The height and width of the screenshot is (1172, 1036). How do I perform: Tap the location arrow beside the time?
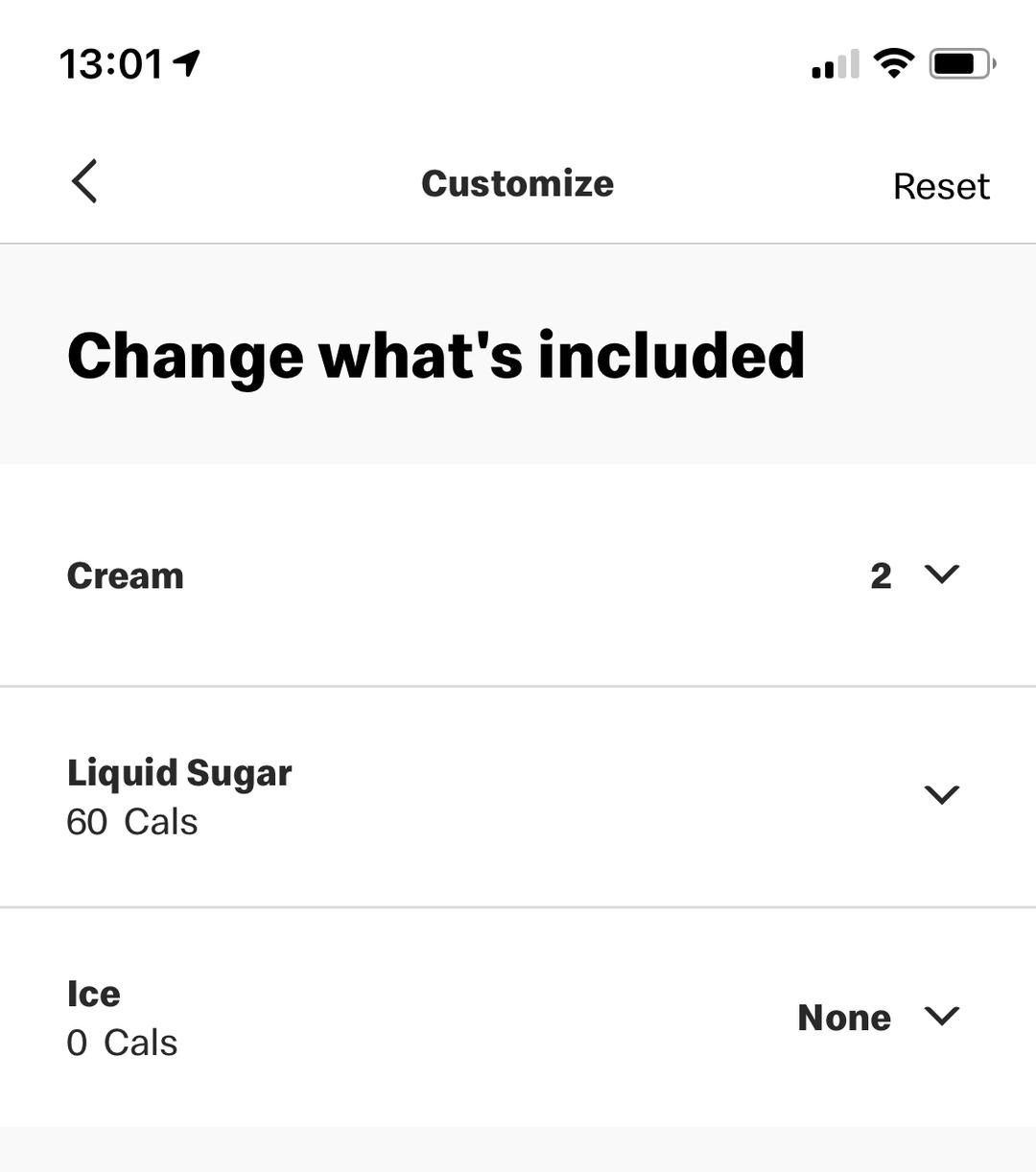coord(187,63)
